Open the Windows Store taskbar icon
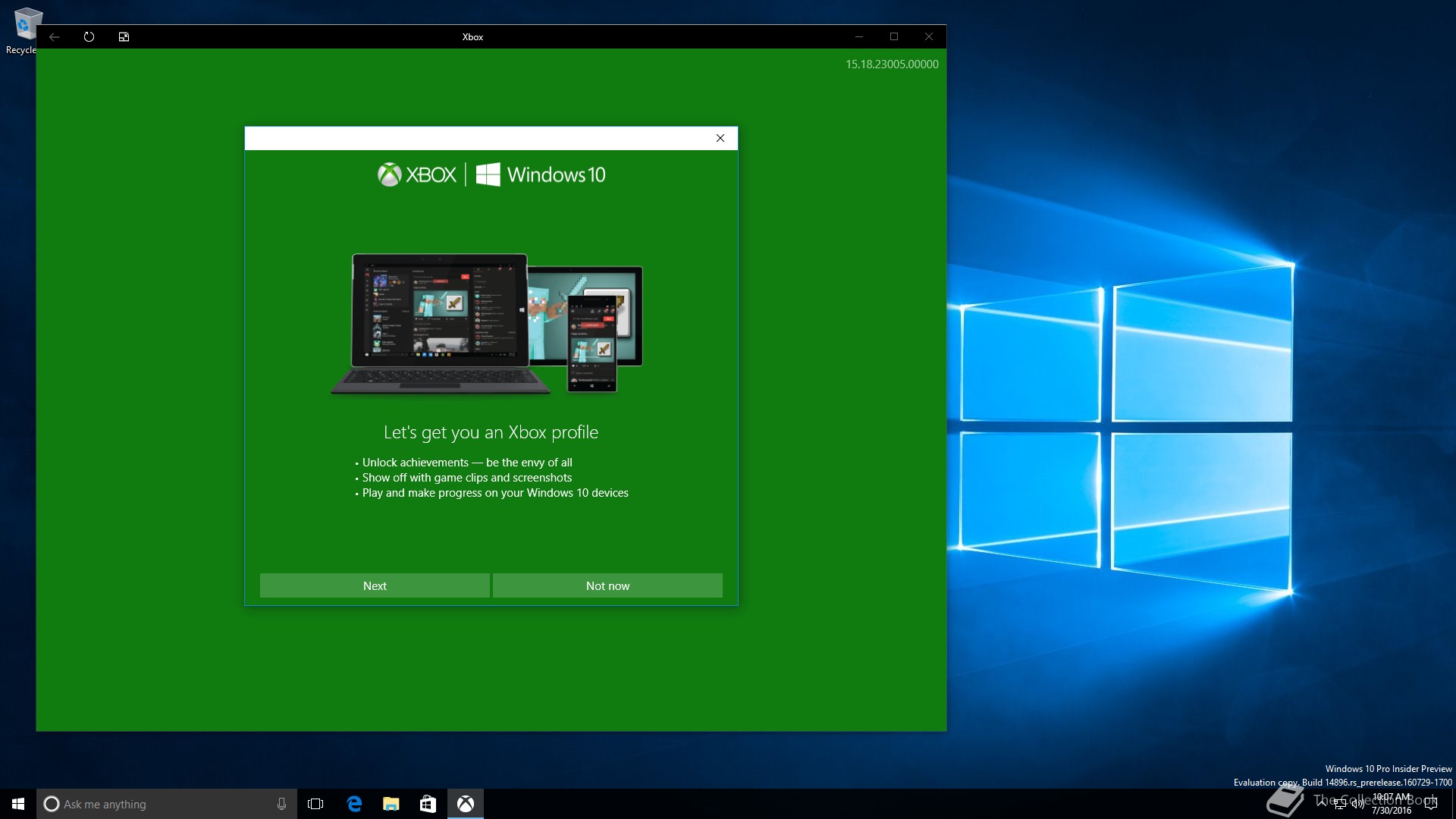Viewport: 1456px width, 819px height. 428,804
